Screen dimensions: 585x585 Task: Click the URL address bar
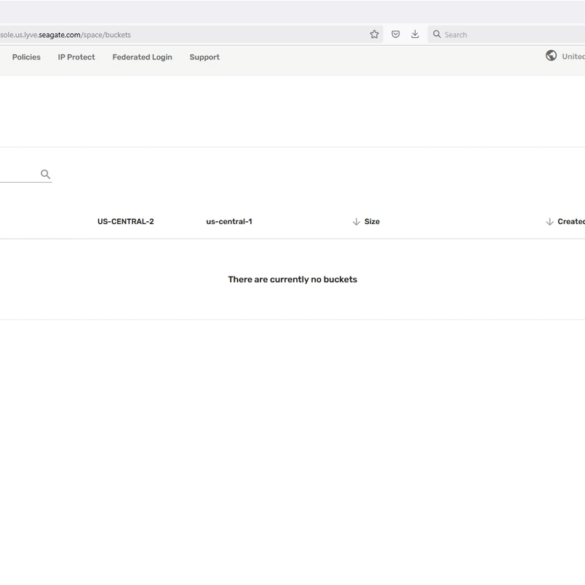coord(191,35)
